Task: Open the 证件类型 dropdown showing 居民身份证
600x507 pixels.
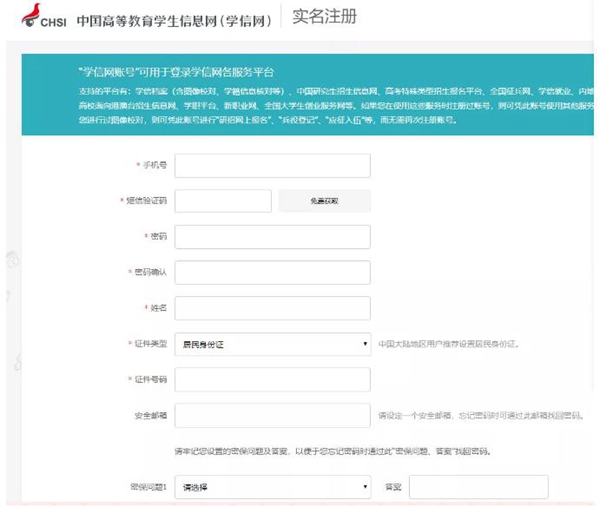Action: 272,344
